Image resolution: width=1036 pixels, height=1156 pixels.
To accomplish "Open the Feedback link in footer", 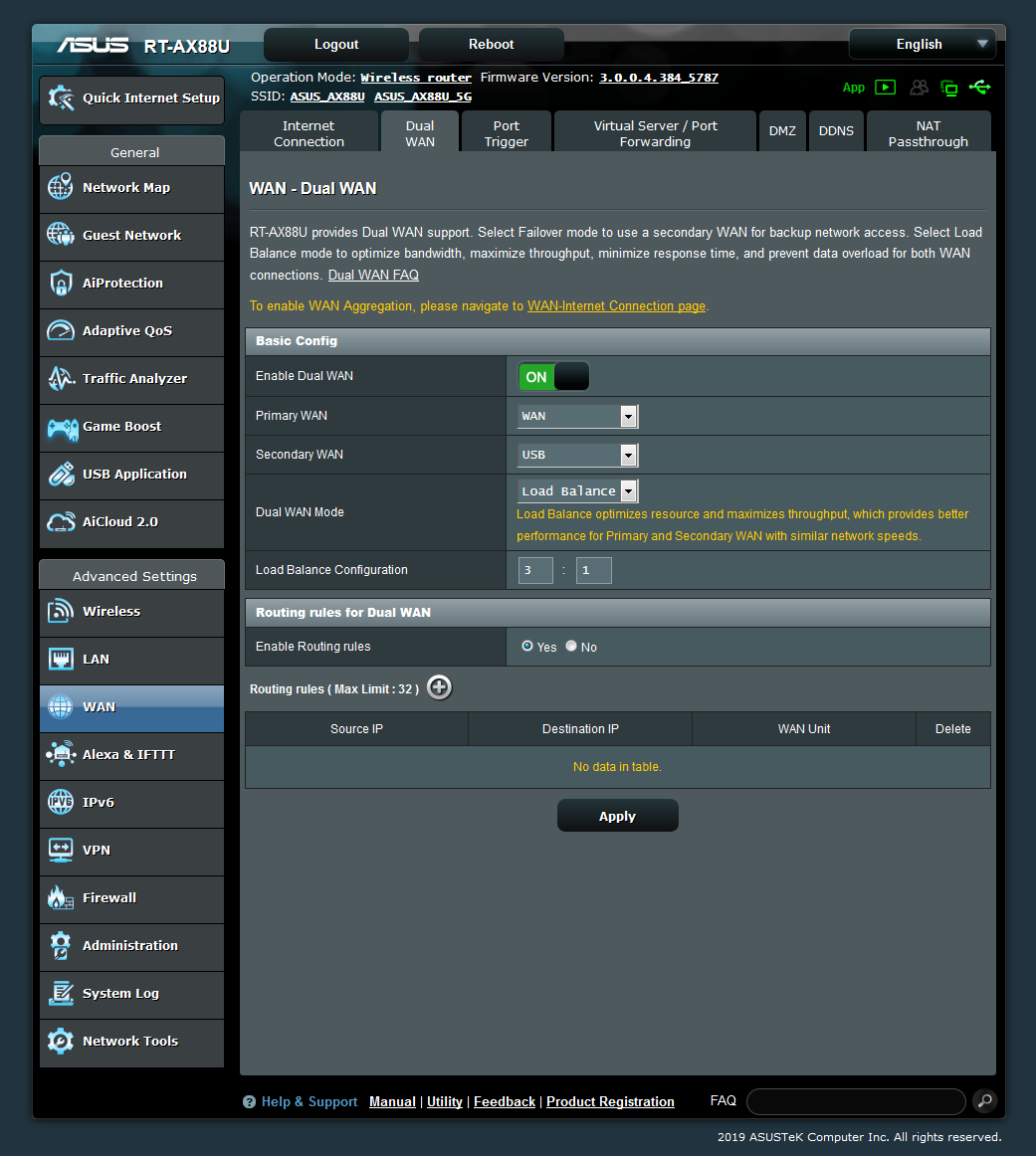I will pyautogui.click(x=505, y=1101).
